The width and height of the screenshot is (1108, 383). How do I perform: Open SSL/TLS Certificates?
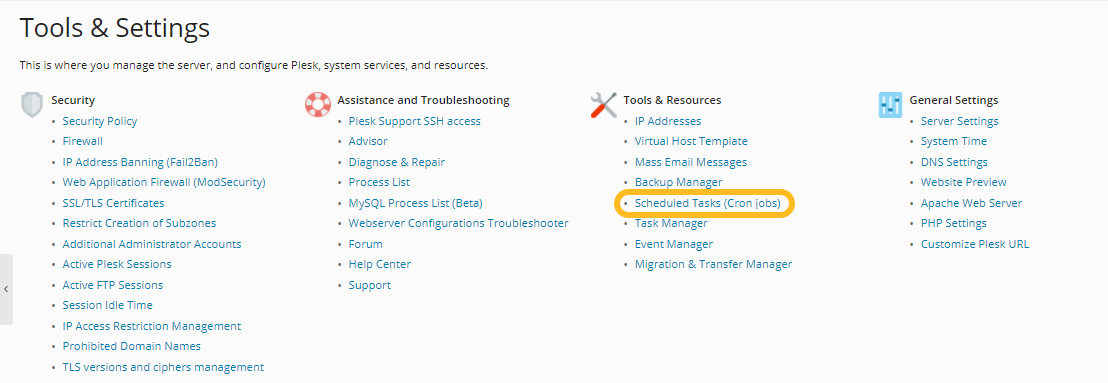(x=113, y=203)
